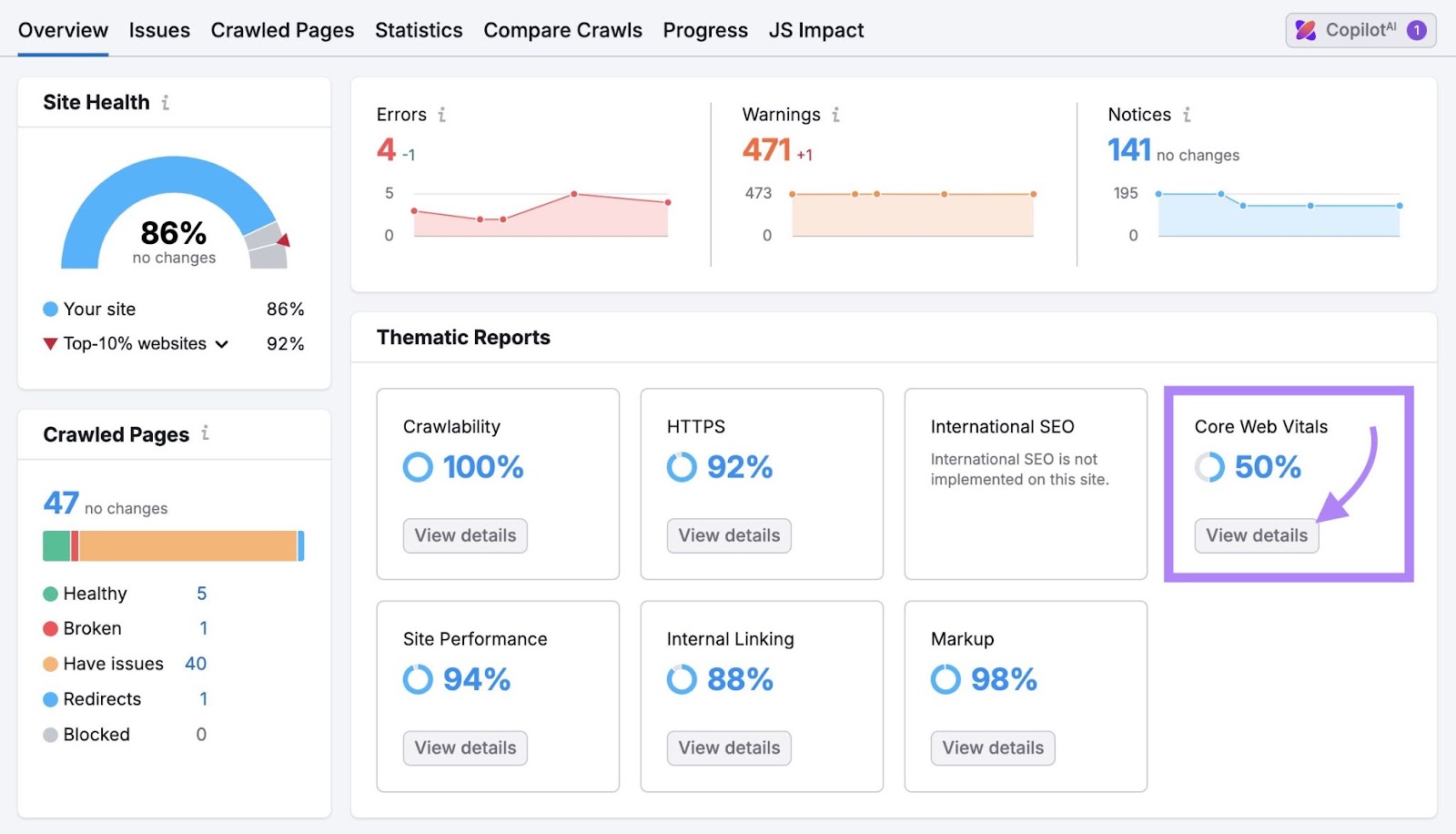
Task: View details for Core Web Vitals
Action: [1256, 535]
